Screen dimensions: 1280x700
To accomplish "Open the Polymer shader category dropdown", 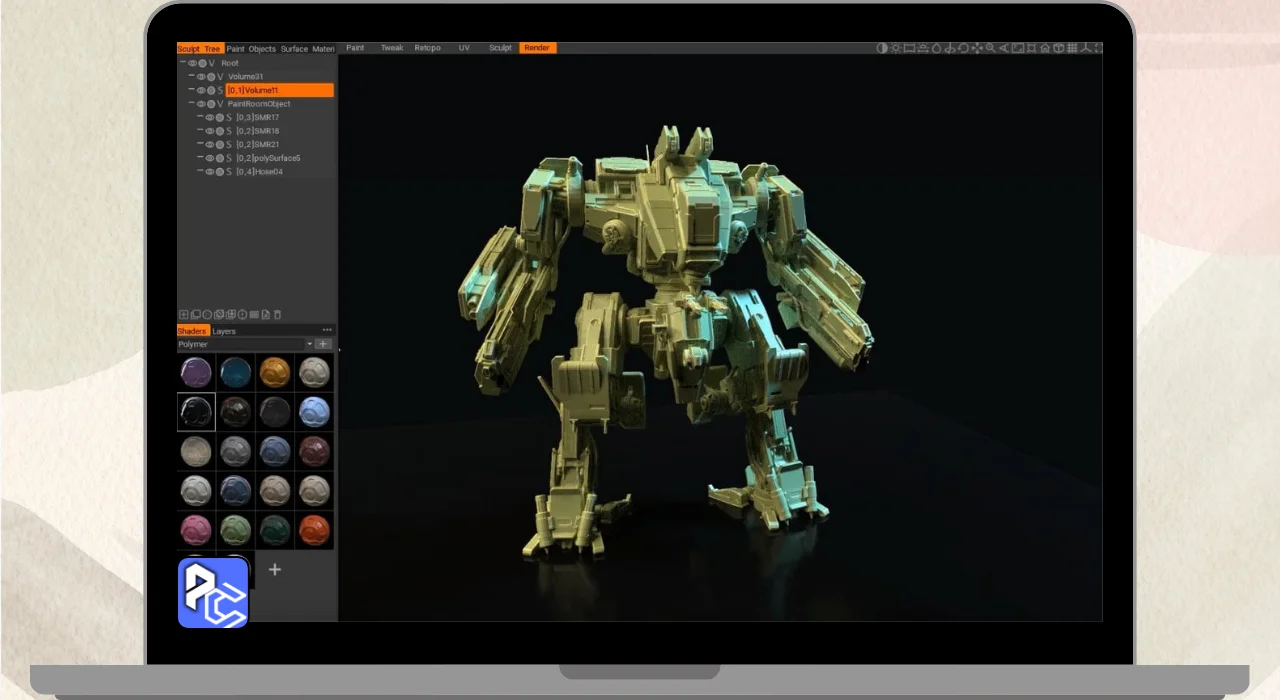I will coord(309,344).
